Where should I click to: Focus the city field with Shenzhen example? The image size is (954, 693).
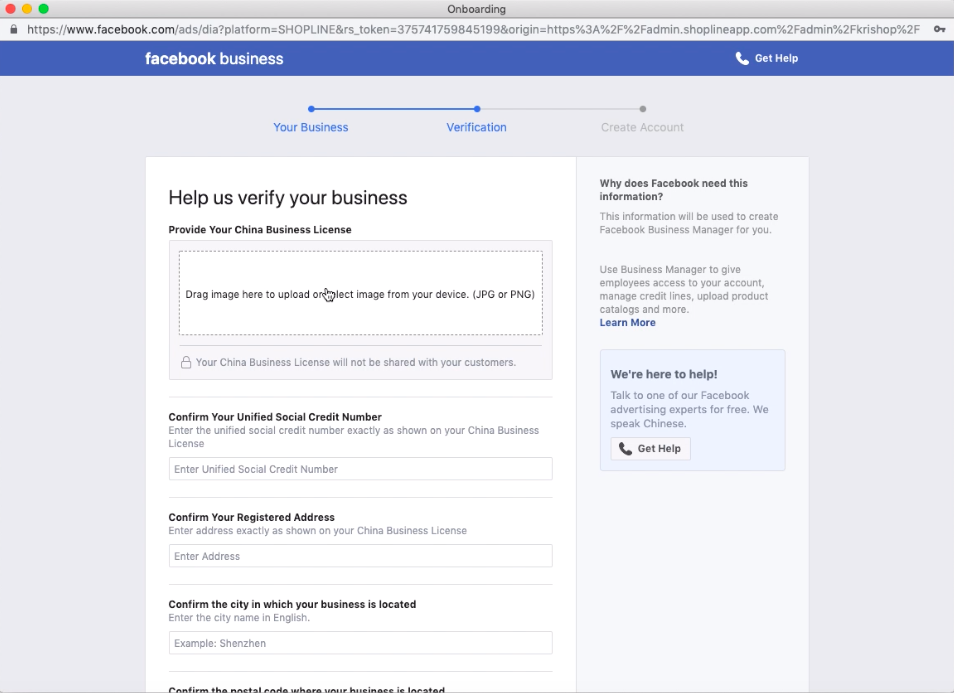(361, 643)
